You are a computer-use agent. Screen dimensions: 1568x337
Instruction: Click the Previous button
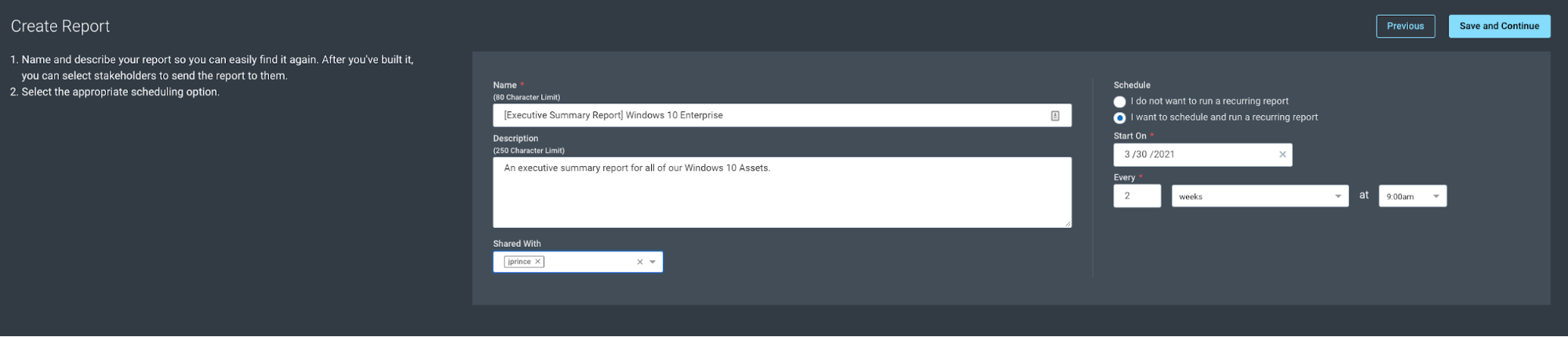(x=1405, y=26)
